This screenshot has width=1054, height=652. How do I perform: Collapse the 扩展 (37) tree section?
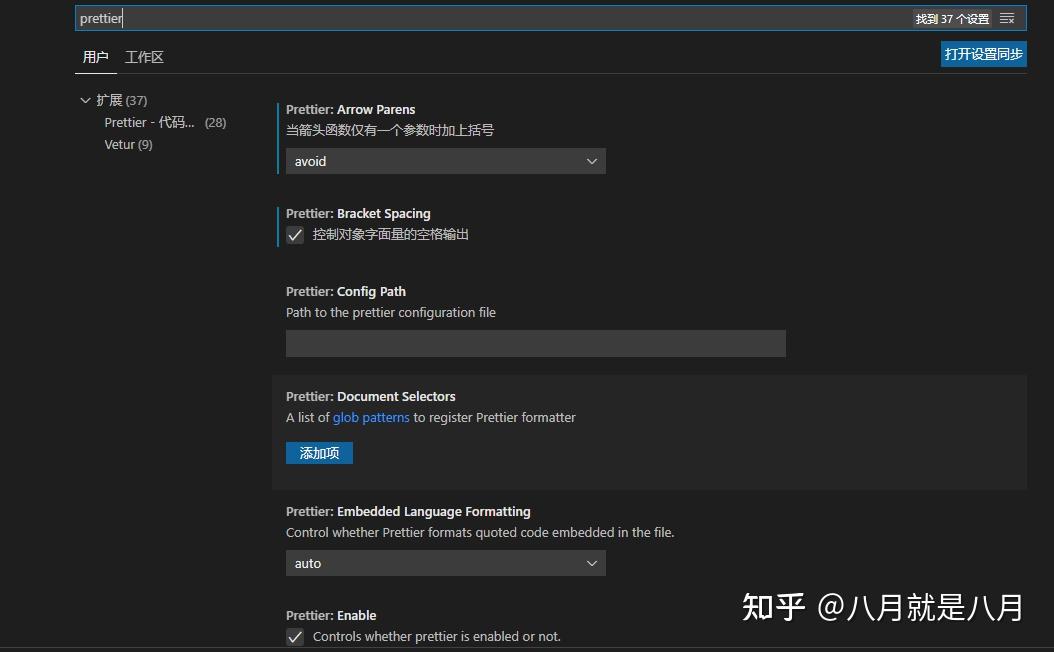click(86, 100)
